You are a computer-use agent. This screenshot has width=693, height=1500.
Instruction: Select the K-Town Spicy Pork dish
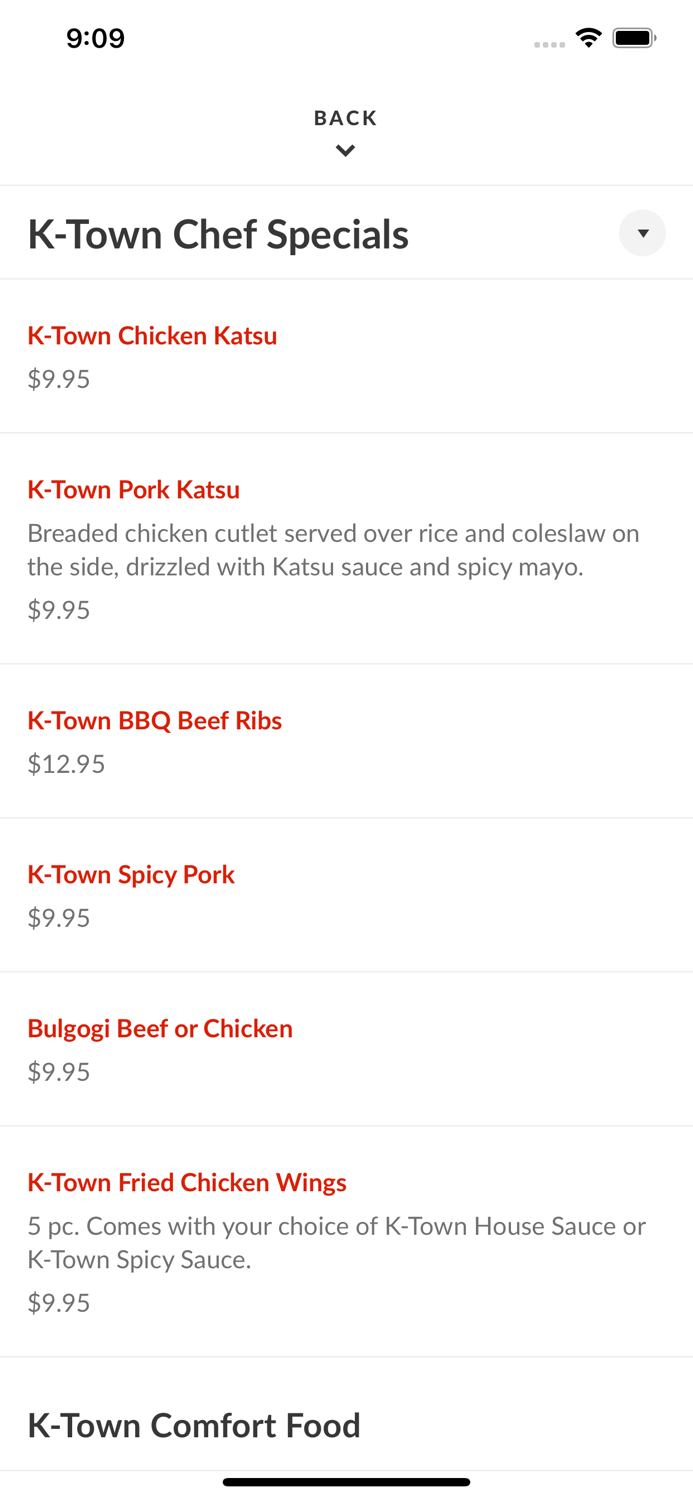(131, 875)
